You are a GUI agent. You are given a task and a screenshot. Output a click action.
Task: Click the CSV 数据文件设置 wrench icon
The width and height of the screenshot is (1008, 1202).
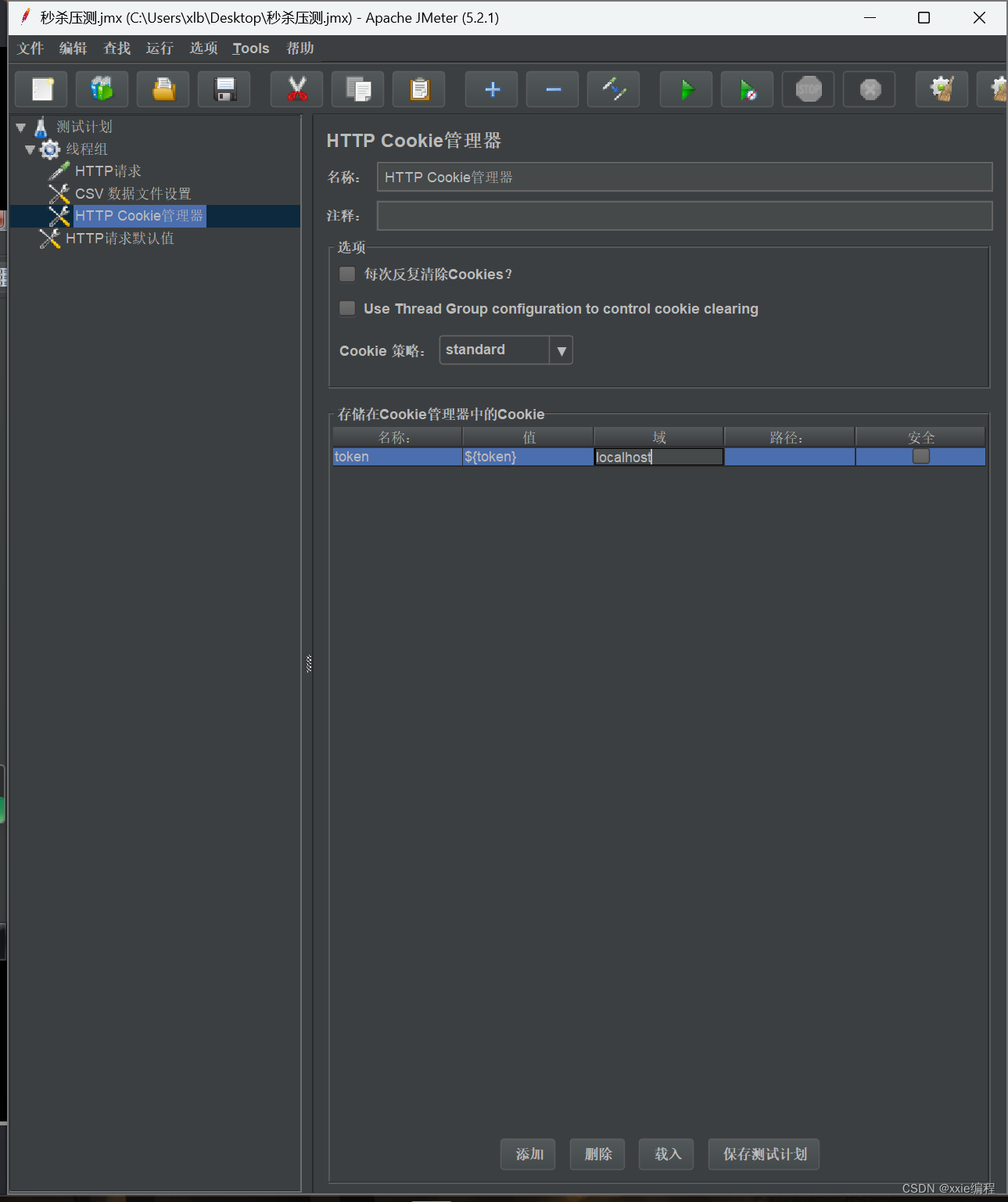pyautogui.click(x=59, y=193)
